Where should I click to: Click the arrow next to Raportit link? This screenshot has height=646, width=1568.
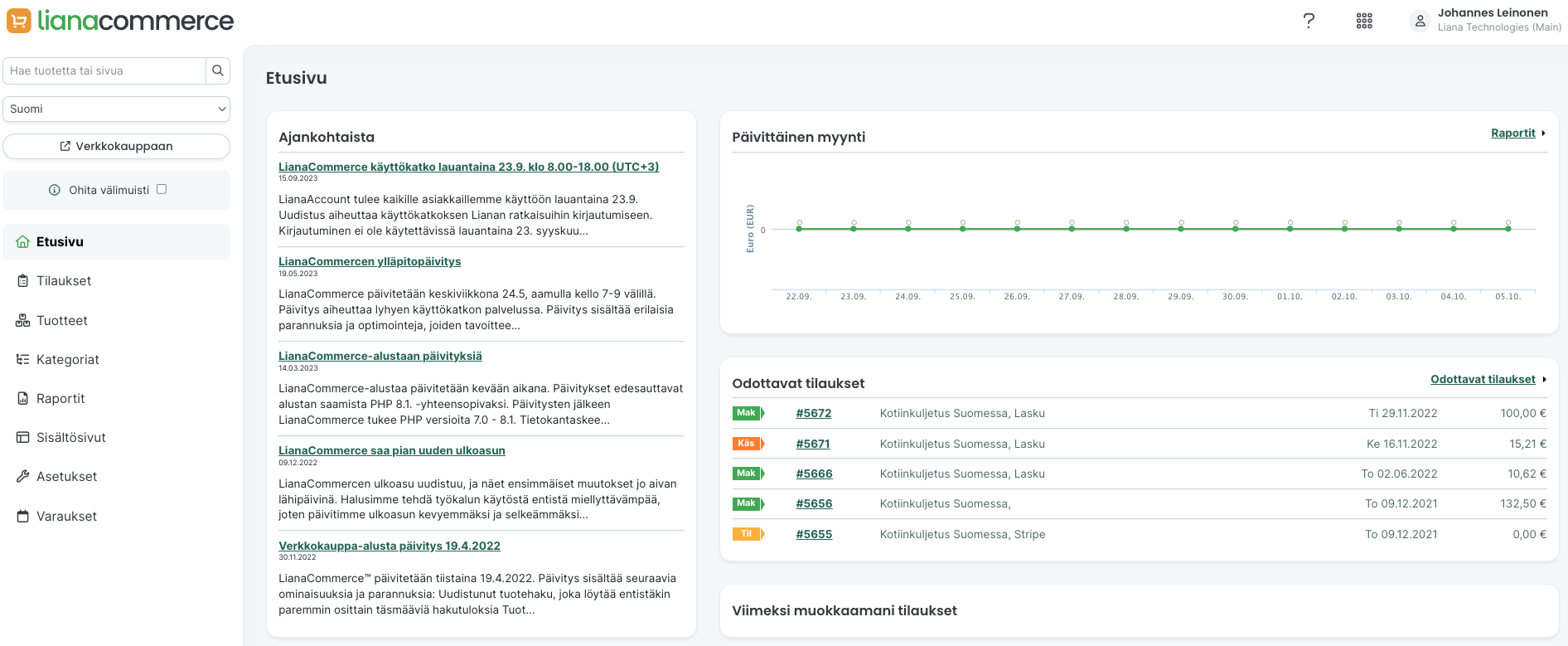point(1543,134)
